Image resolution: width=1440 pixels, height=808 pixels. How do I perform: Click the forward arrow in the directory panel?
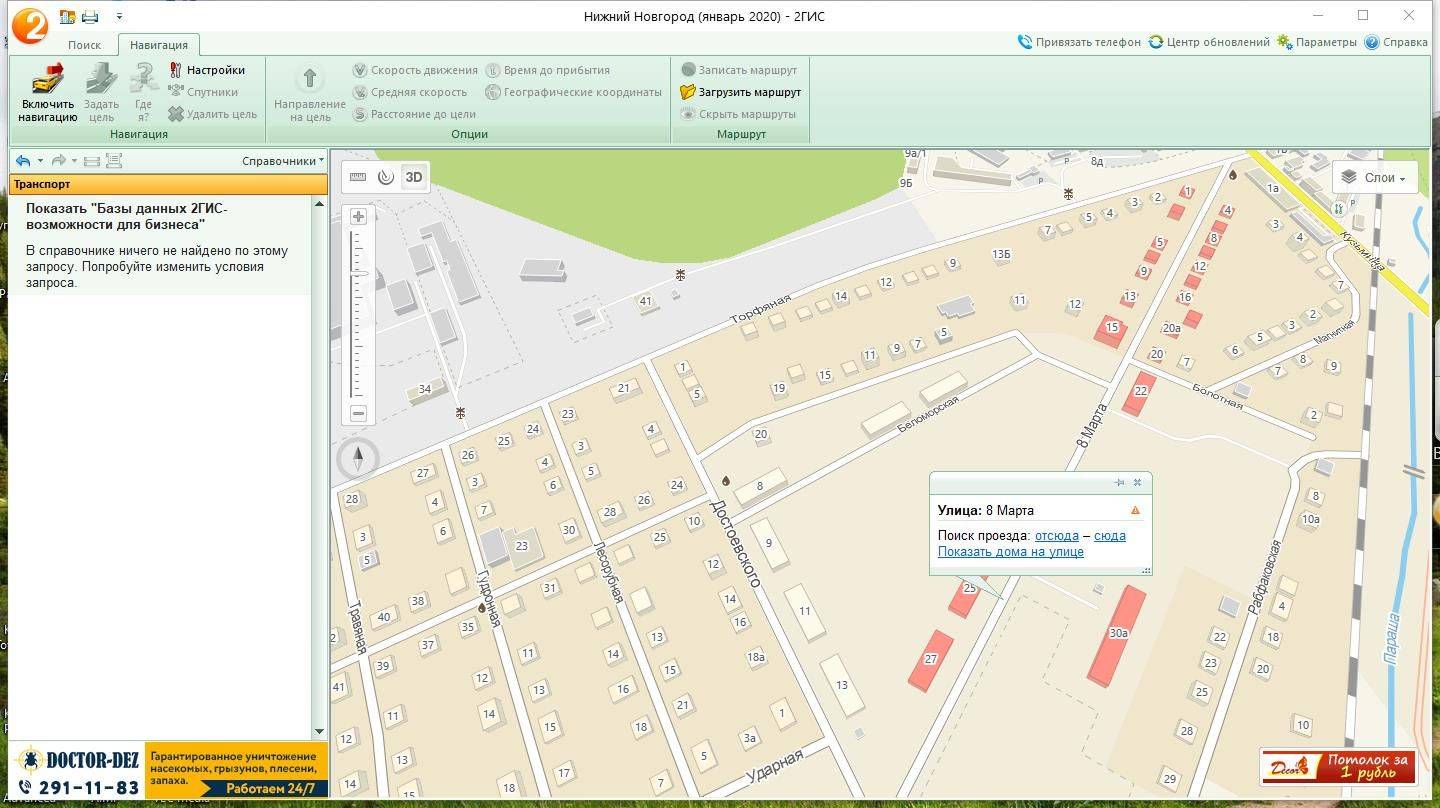click(x=58, y=160)
